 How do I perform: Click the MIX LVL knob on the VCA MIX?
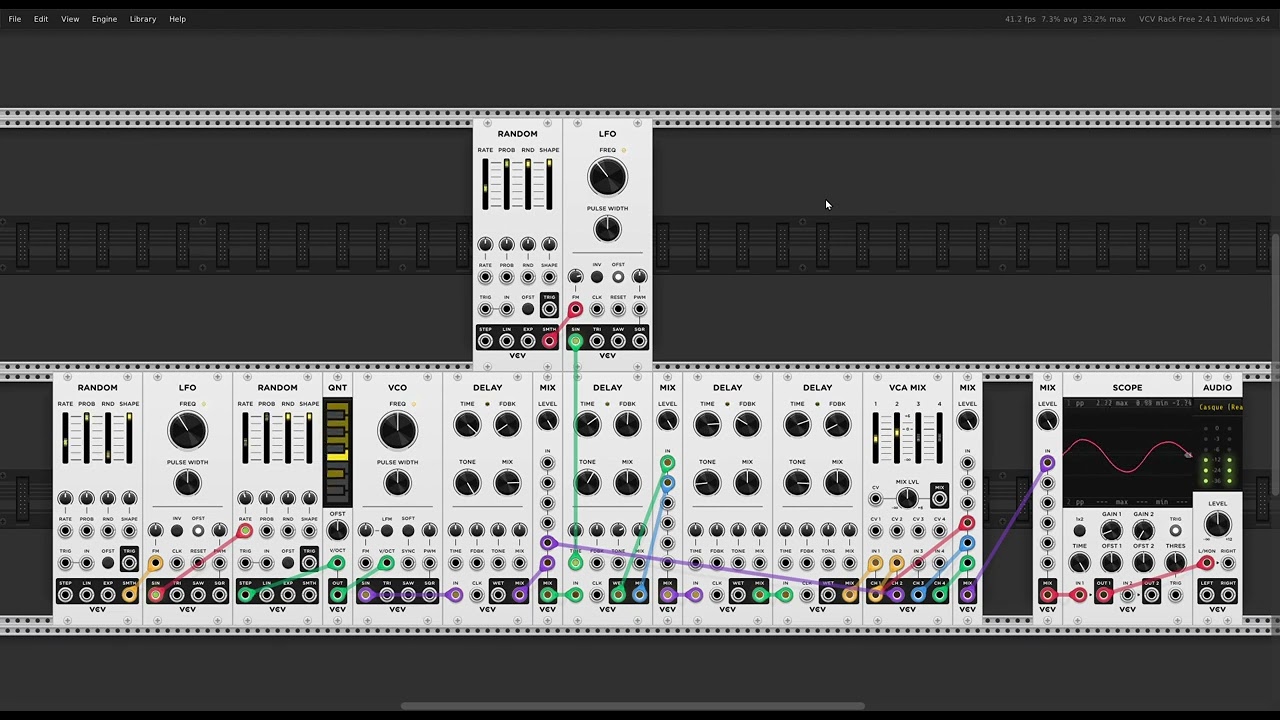(x=907, y=497)
